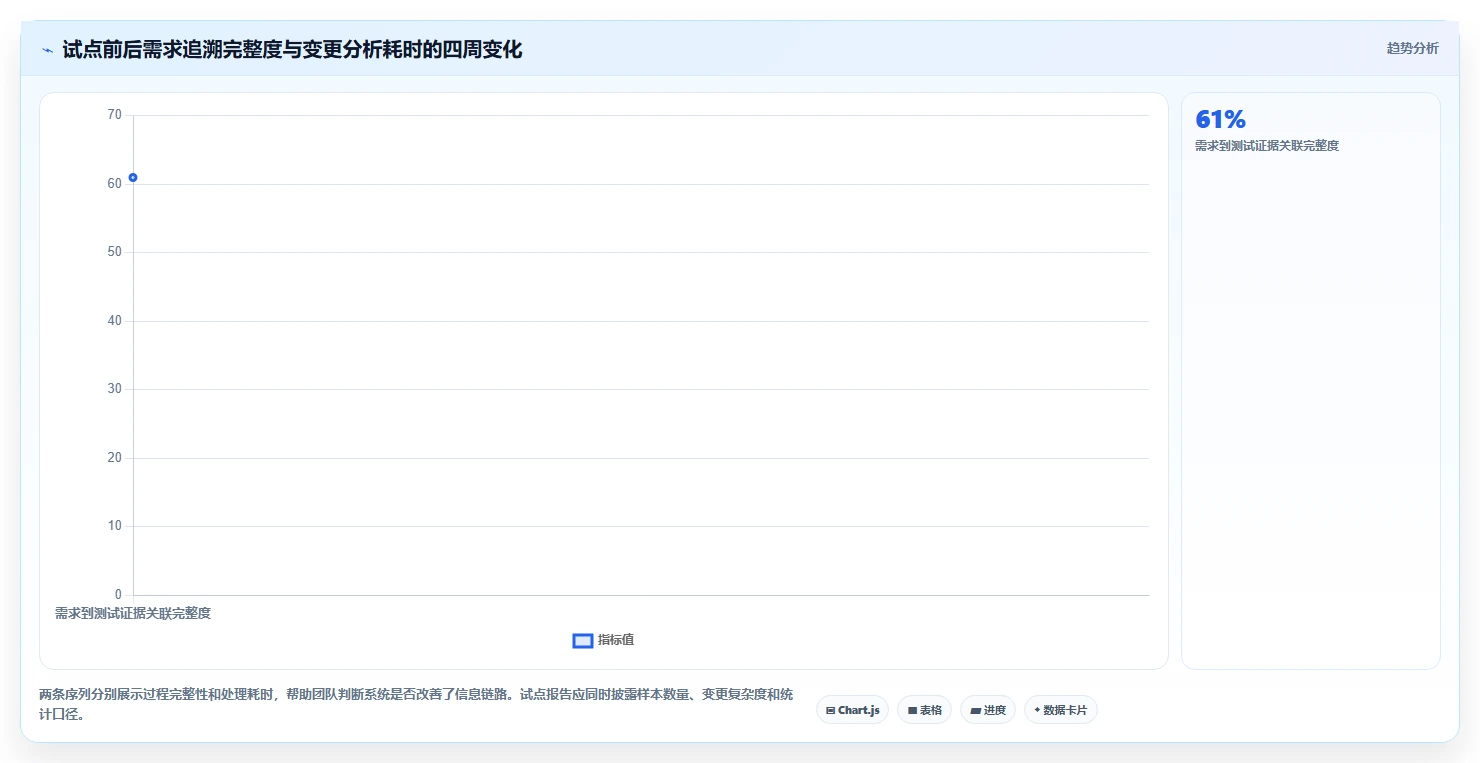Click the y-axis value 20
This screenshot has width=1480, height=763.
(114, 458)
